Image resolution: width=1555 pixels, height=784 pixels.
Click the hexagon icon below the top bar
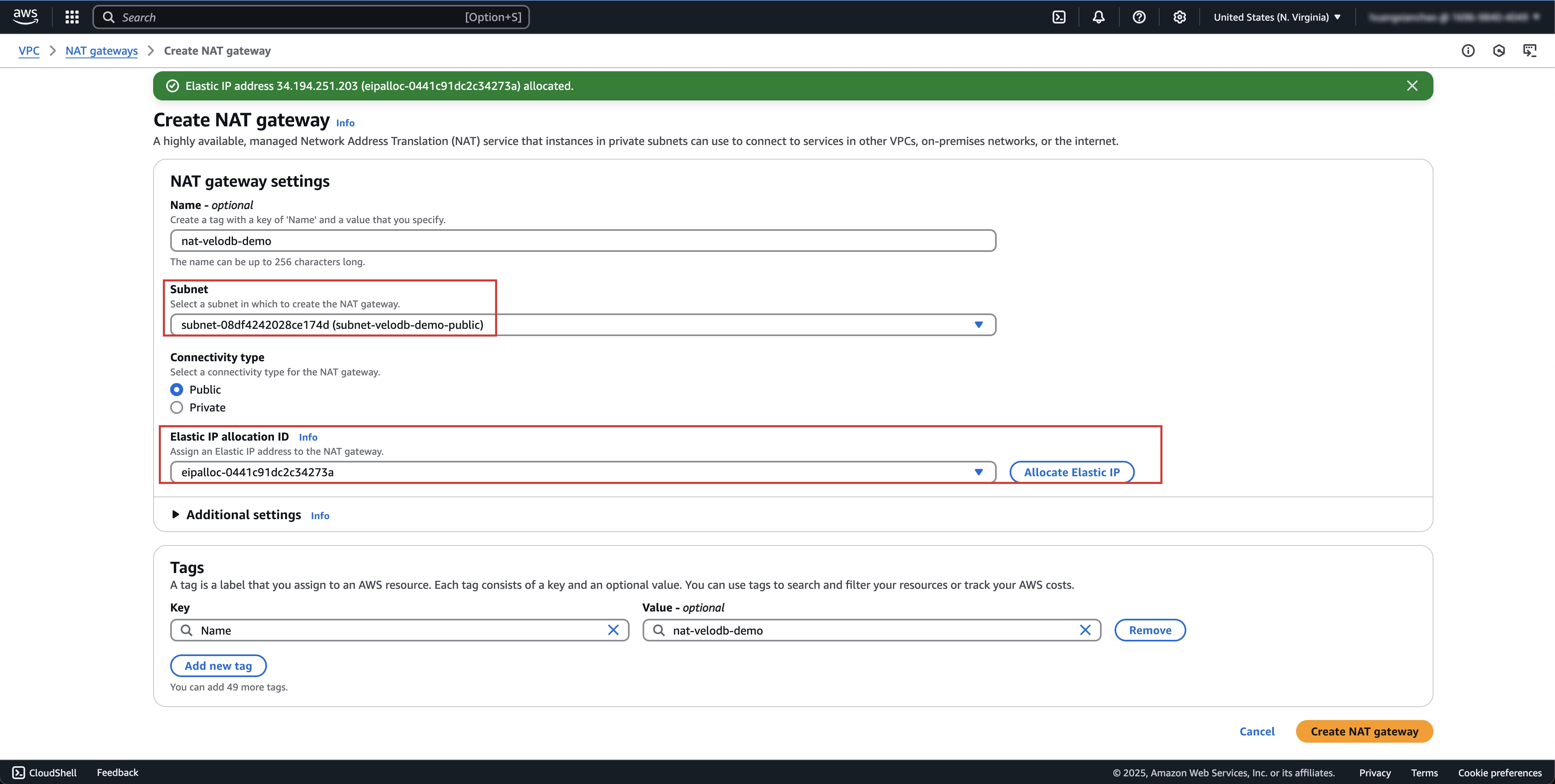click(1499, 51)
